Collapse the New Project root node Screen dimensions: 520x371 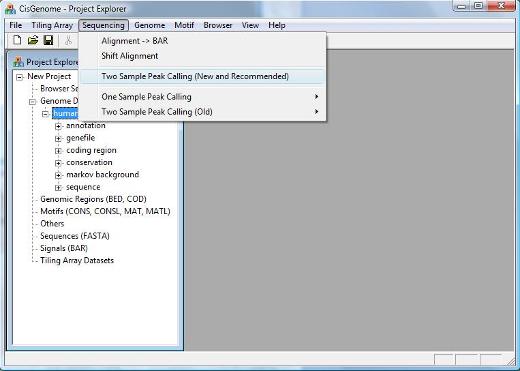click(x=20, y=77)
